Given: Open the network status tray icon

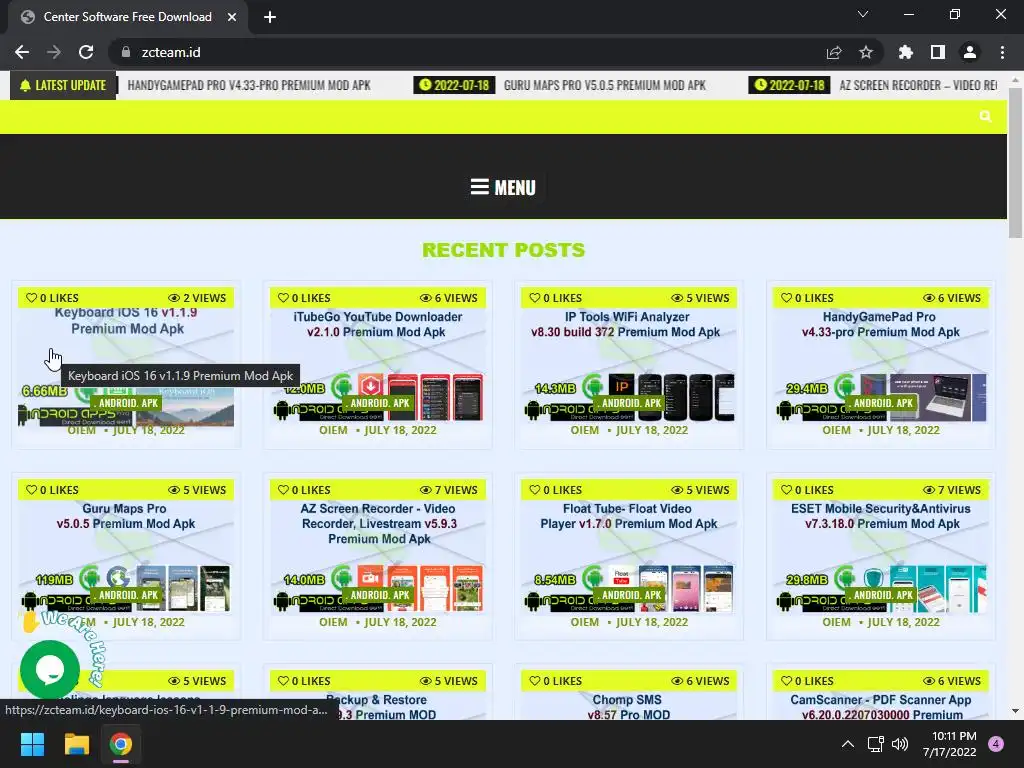Looking at the screenshot, I should 875,744.
